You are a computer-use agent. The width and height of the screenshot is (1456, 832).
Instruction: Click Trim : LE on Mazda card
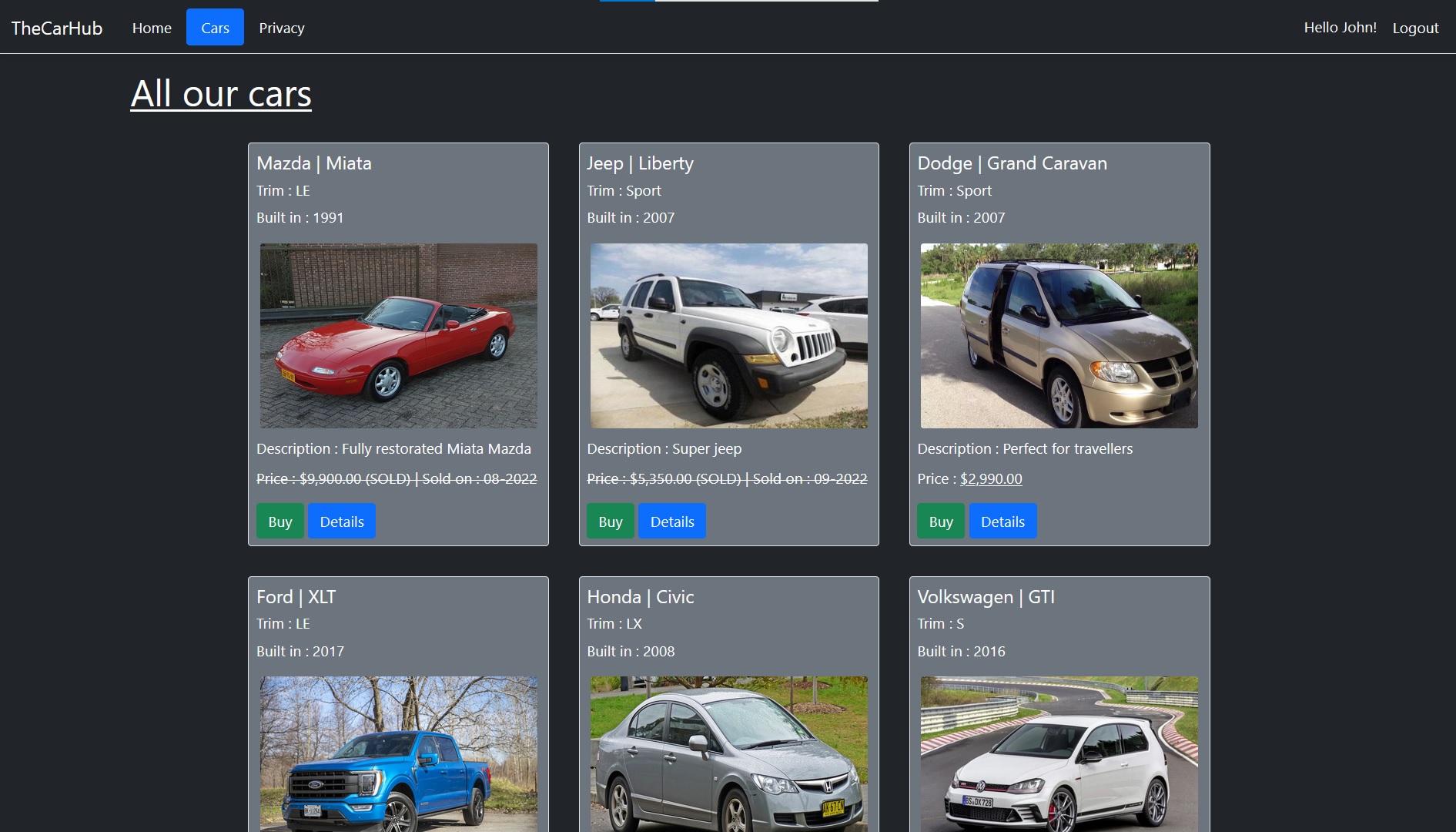coord(283,191)
